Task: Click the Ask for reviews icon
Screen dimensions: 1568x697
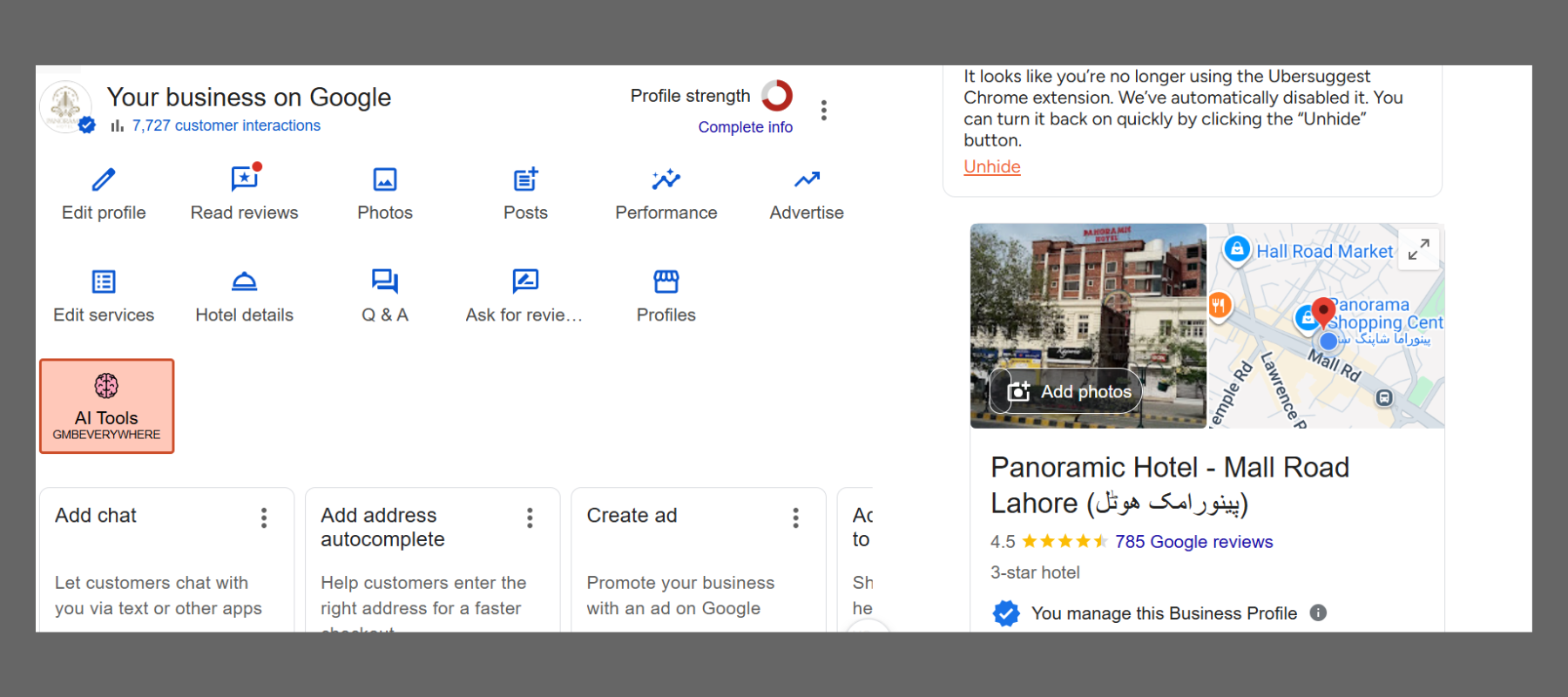Action: 525,282
